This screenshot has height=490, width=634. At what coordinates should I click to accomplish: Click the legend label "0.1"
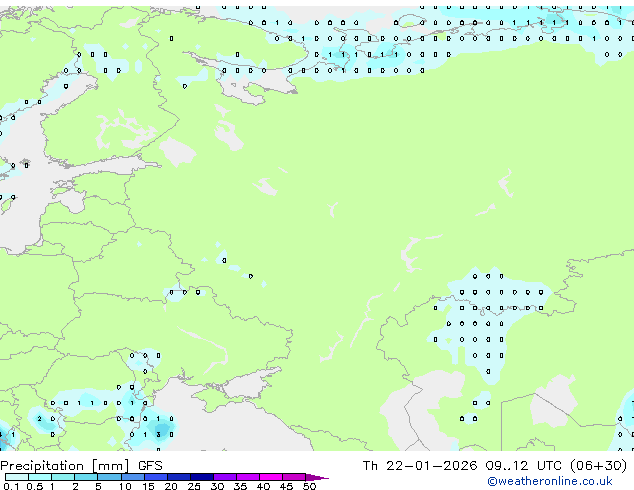tap(11, 486)
